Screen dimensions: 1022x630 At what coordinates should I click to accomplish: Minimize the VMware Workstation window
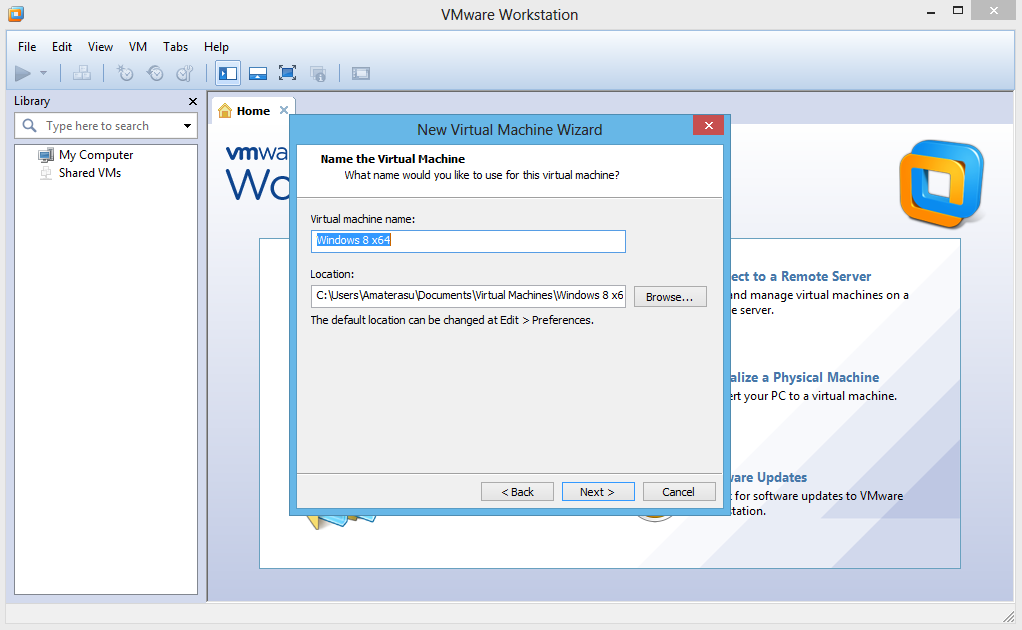pos(931,12)
